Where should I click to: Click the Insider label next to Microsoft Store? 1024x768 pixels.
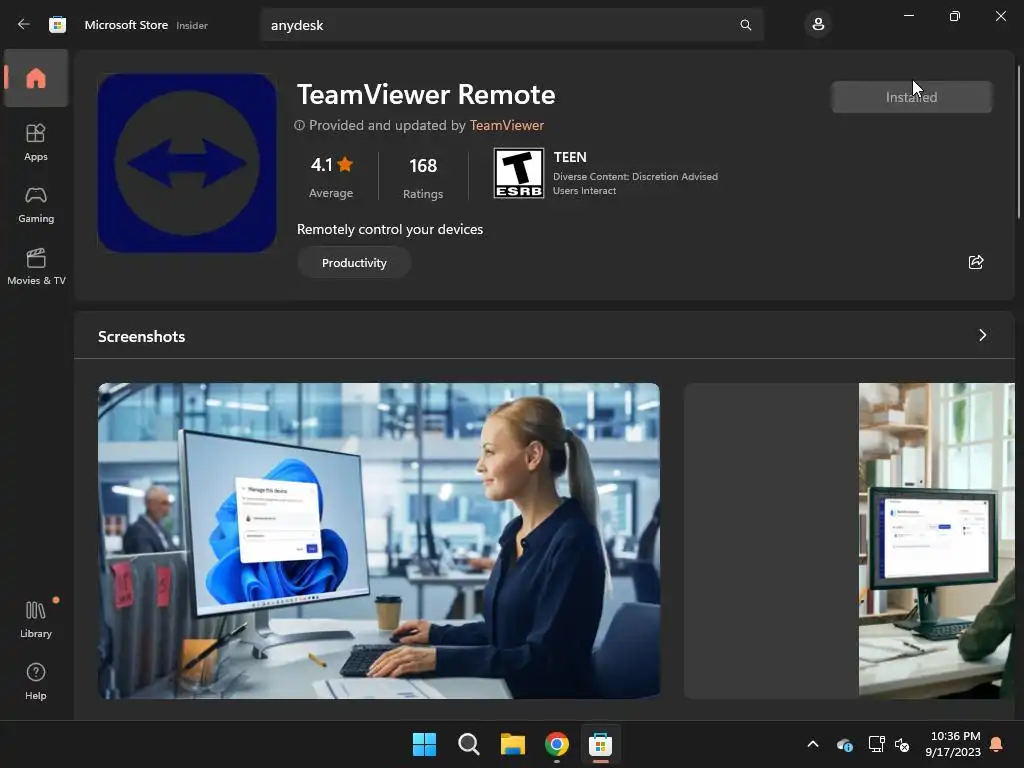(x=192, y=25)
